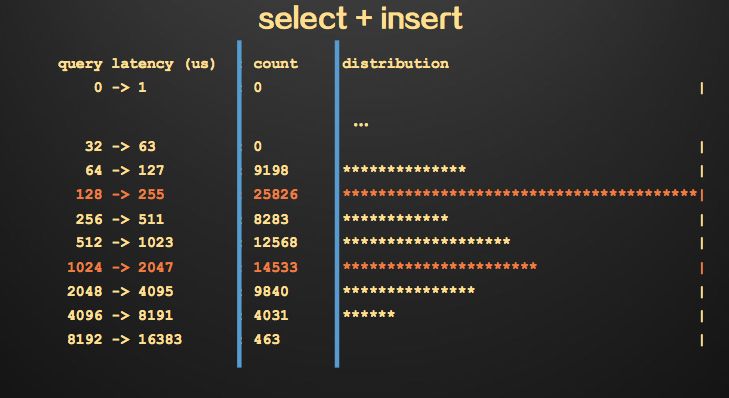Viewport: 729px width, 398px height.
Task: Click the ellipsis between the rows
Action: point(361,124)
